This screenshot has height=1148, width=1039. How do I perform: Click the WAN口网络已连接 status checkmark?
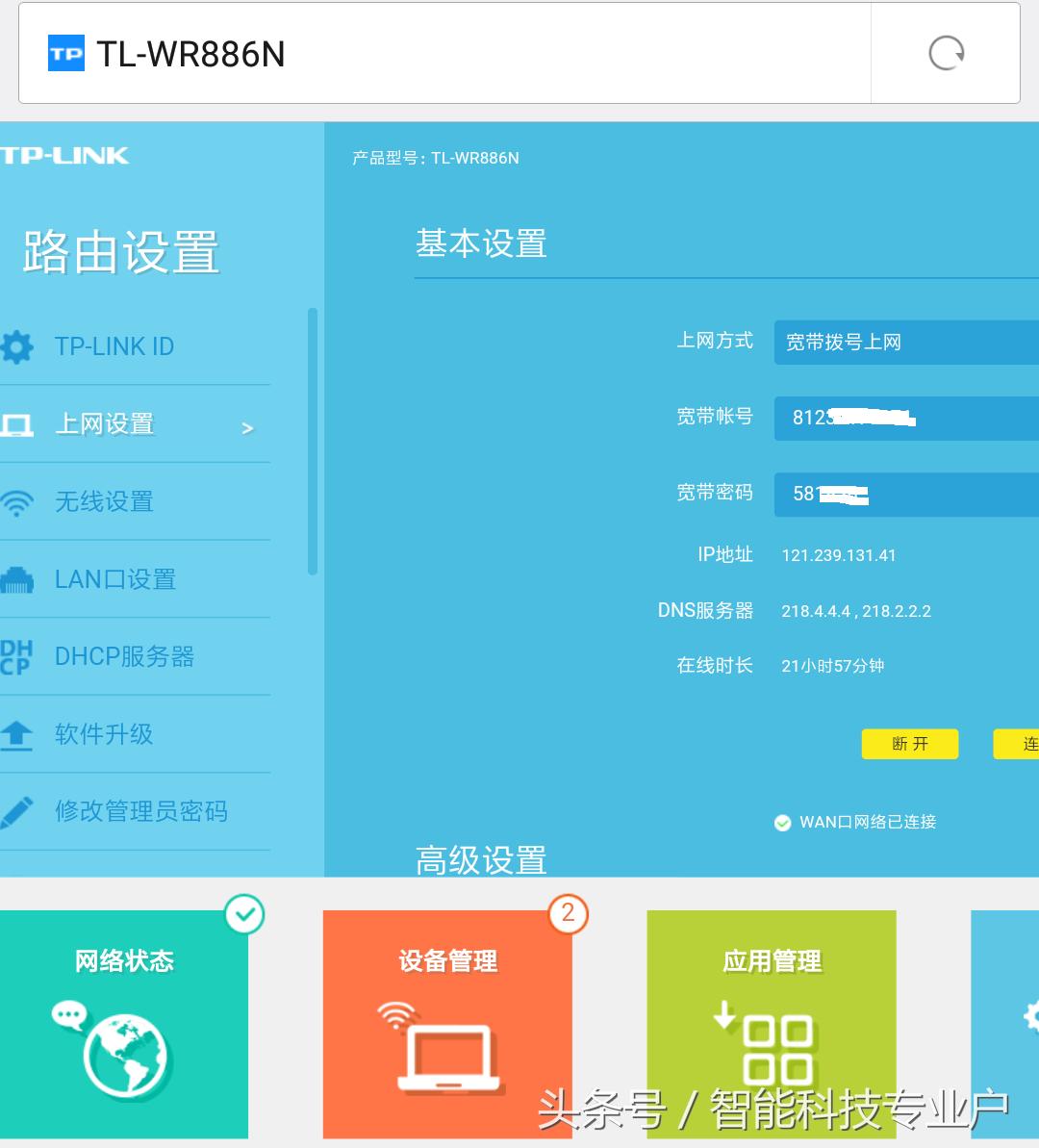coord(782,823)
